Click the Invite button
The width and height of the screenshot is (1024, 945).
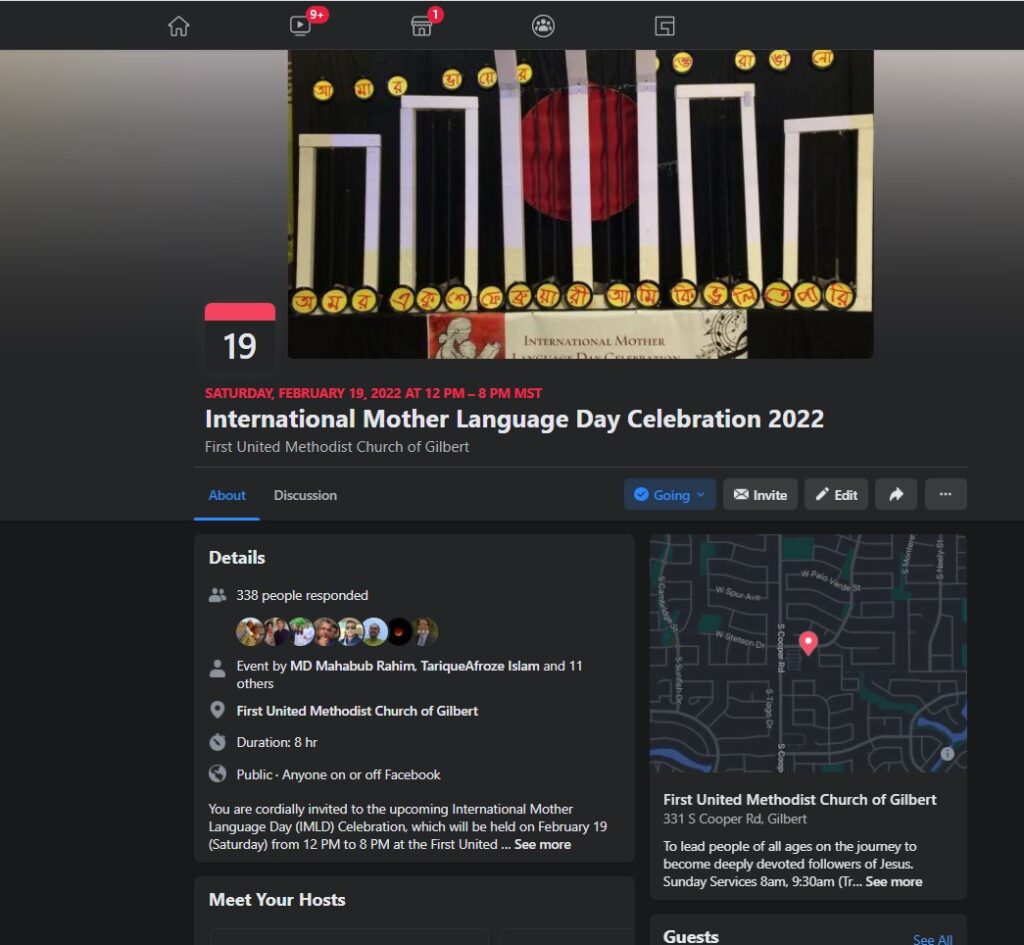tap(760, 494)
